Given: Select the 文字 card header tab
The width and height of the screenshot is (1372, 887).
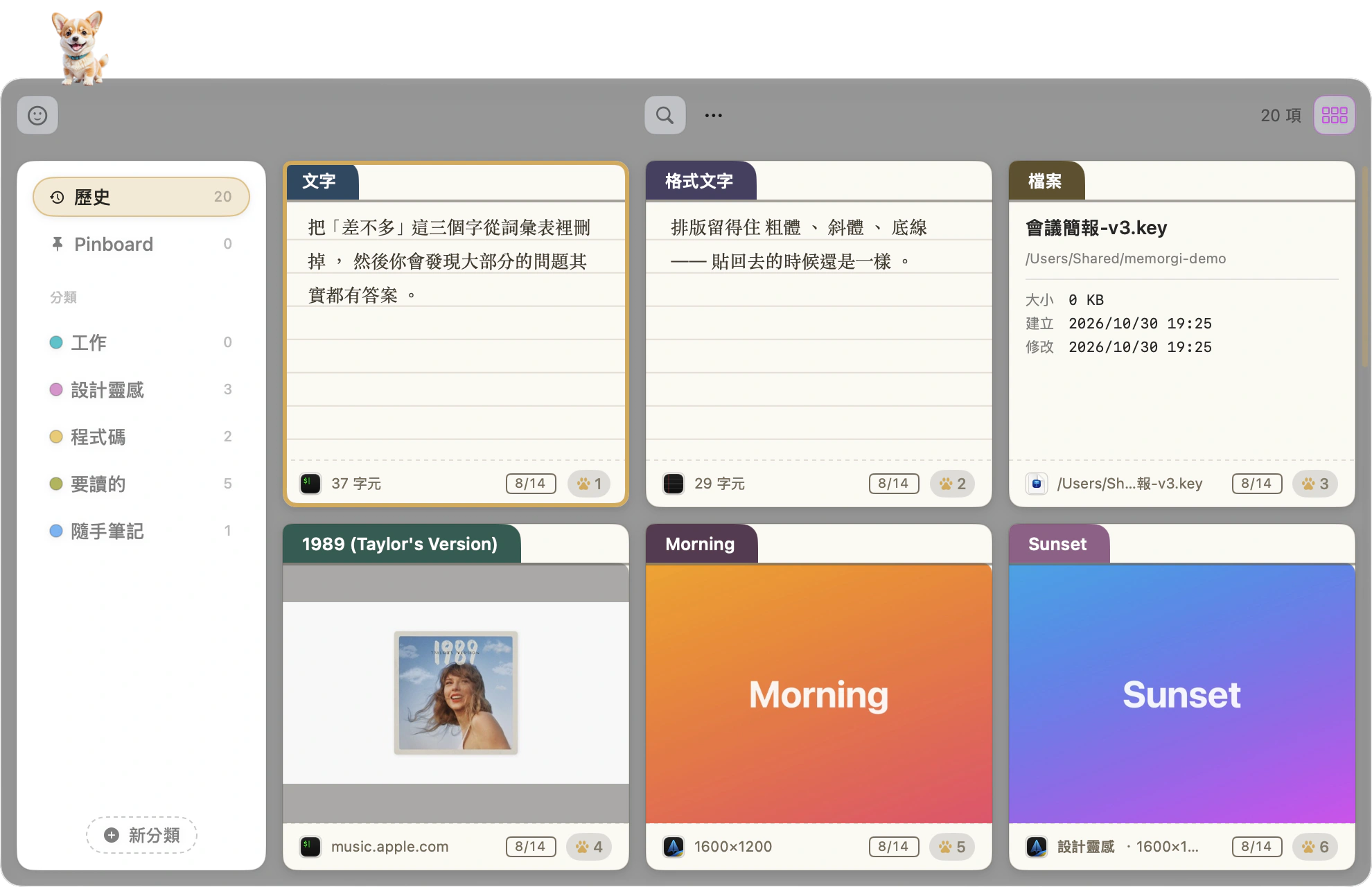Looking at the screenshot, I should (322, 182).
